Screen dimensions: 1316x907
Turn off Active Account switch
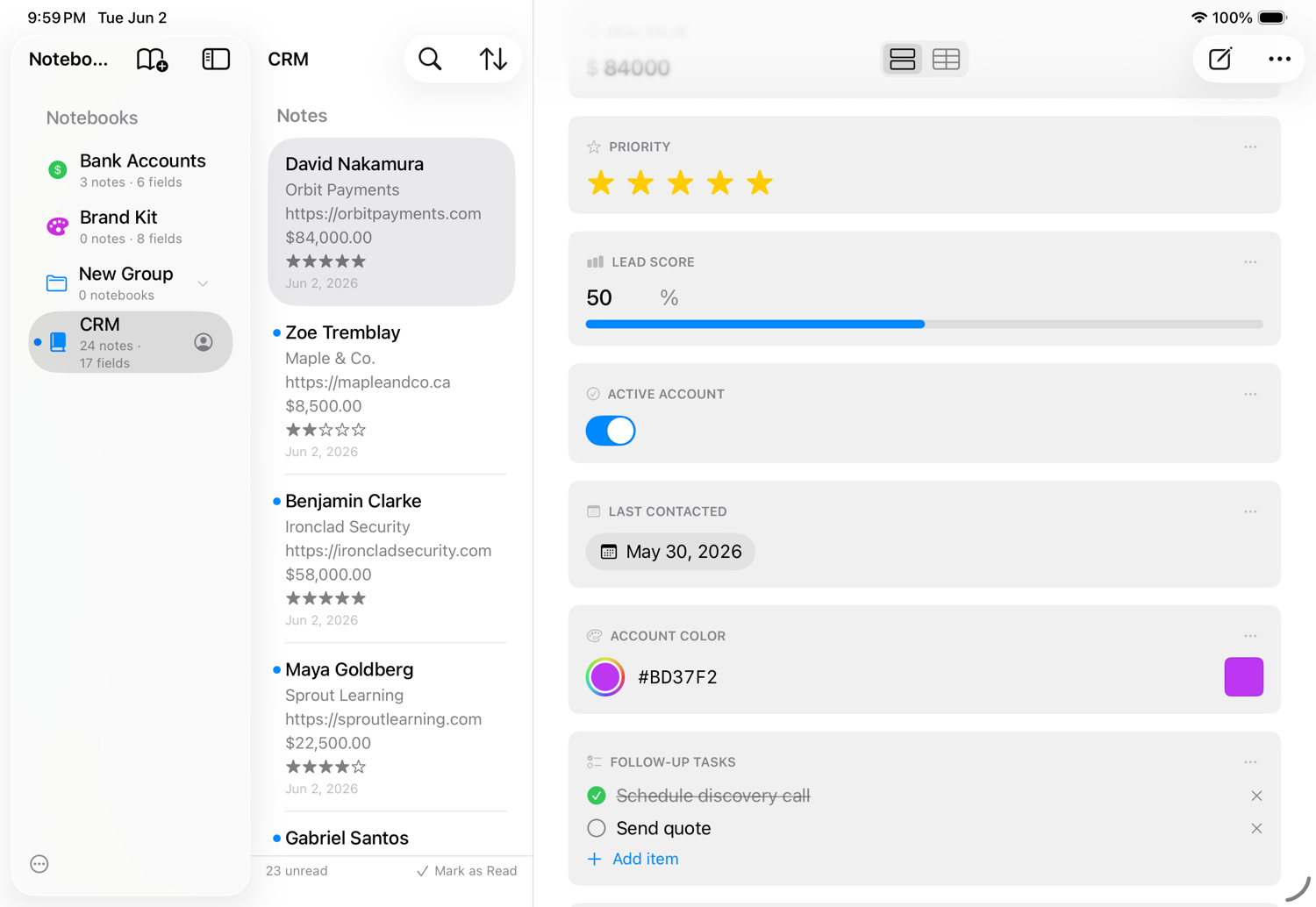click(x=611, y=431)
